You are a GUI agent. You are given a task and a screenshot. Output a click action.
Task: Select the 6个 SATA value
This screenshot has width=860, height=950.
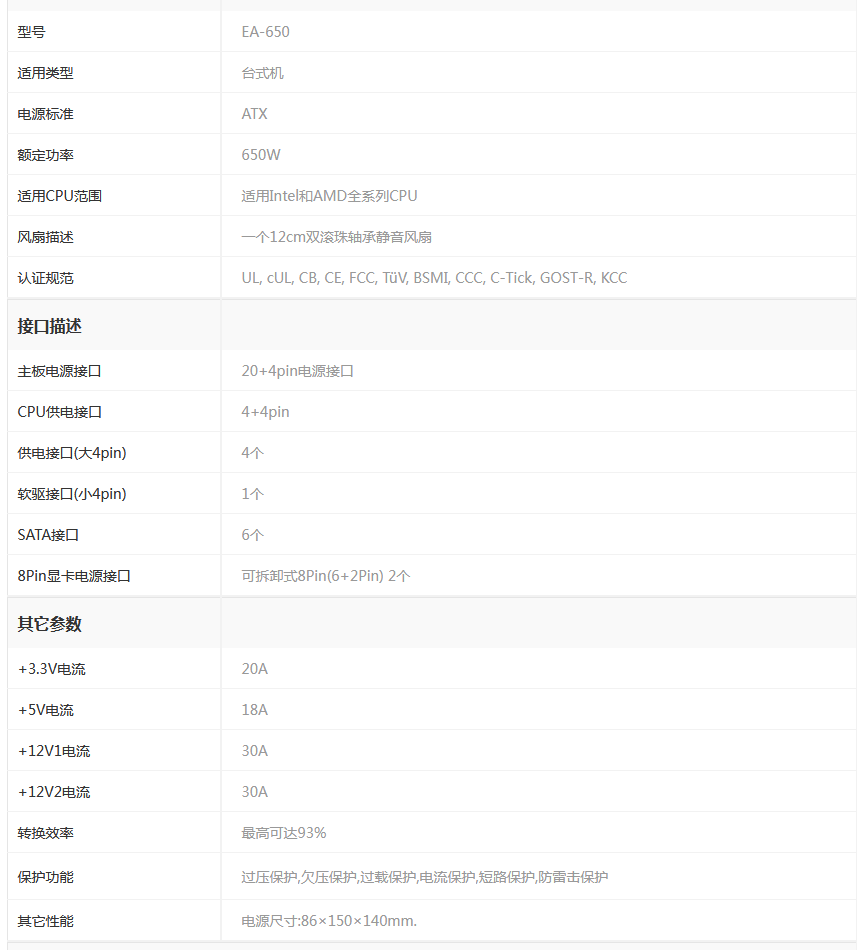point(253,535)
